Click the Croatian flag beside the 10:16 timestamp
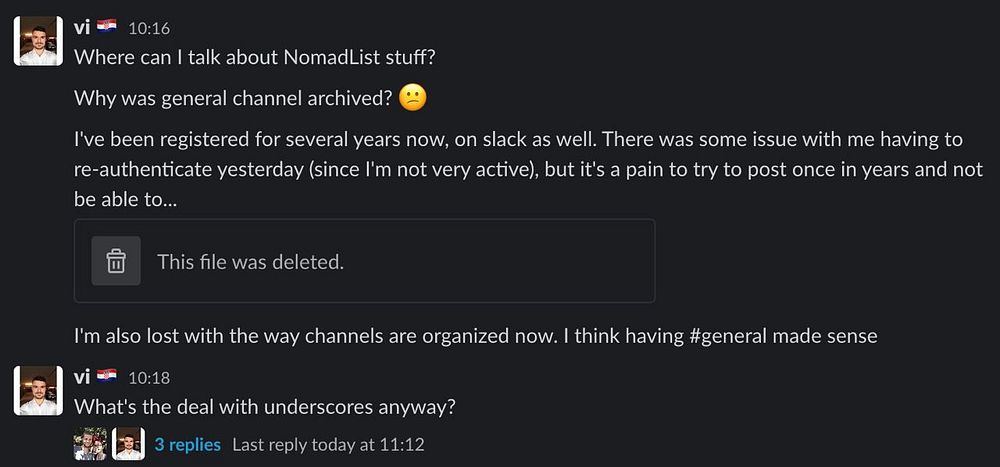 click(107, 27)
